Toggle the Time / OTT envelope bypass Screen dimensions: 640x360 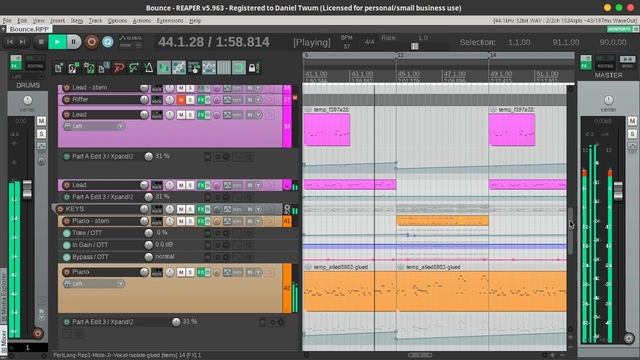point(67,233)
